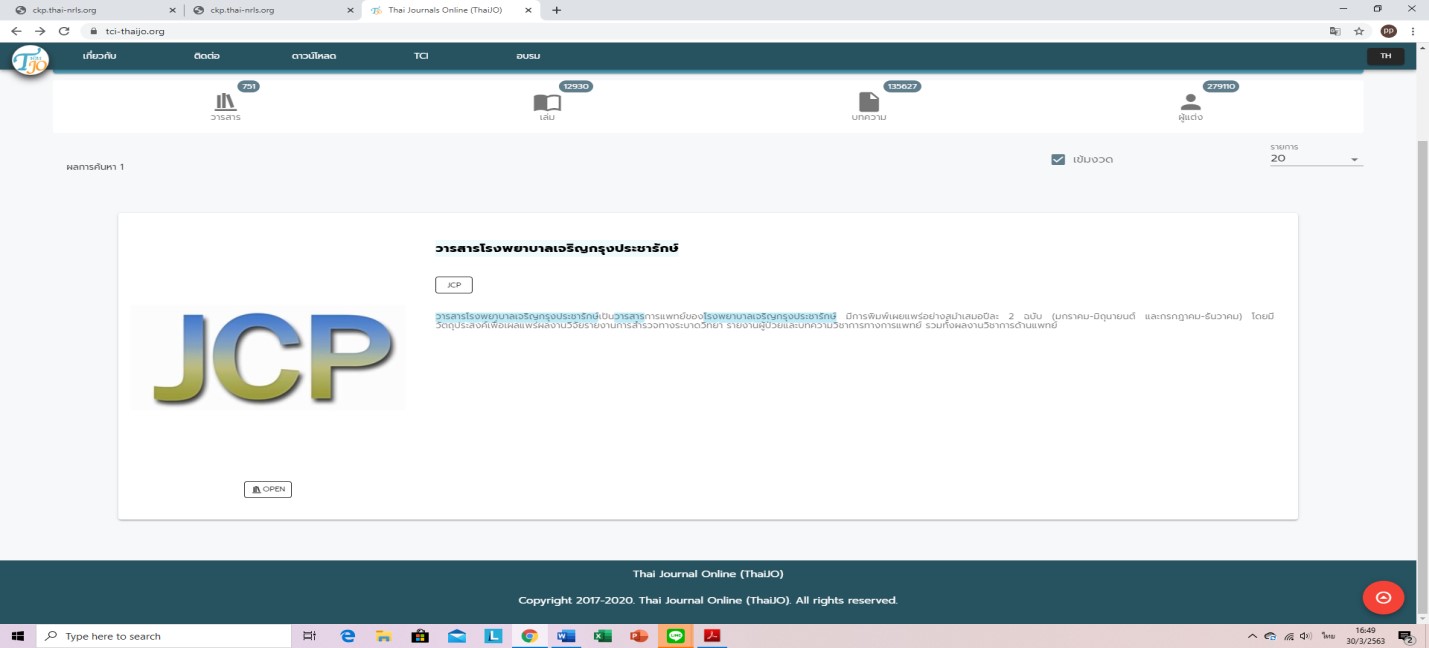
Task: Open the Mail app from the taskbar
Action: pos(457,636)
